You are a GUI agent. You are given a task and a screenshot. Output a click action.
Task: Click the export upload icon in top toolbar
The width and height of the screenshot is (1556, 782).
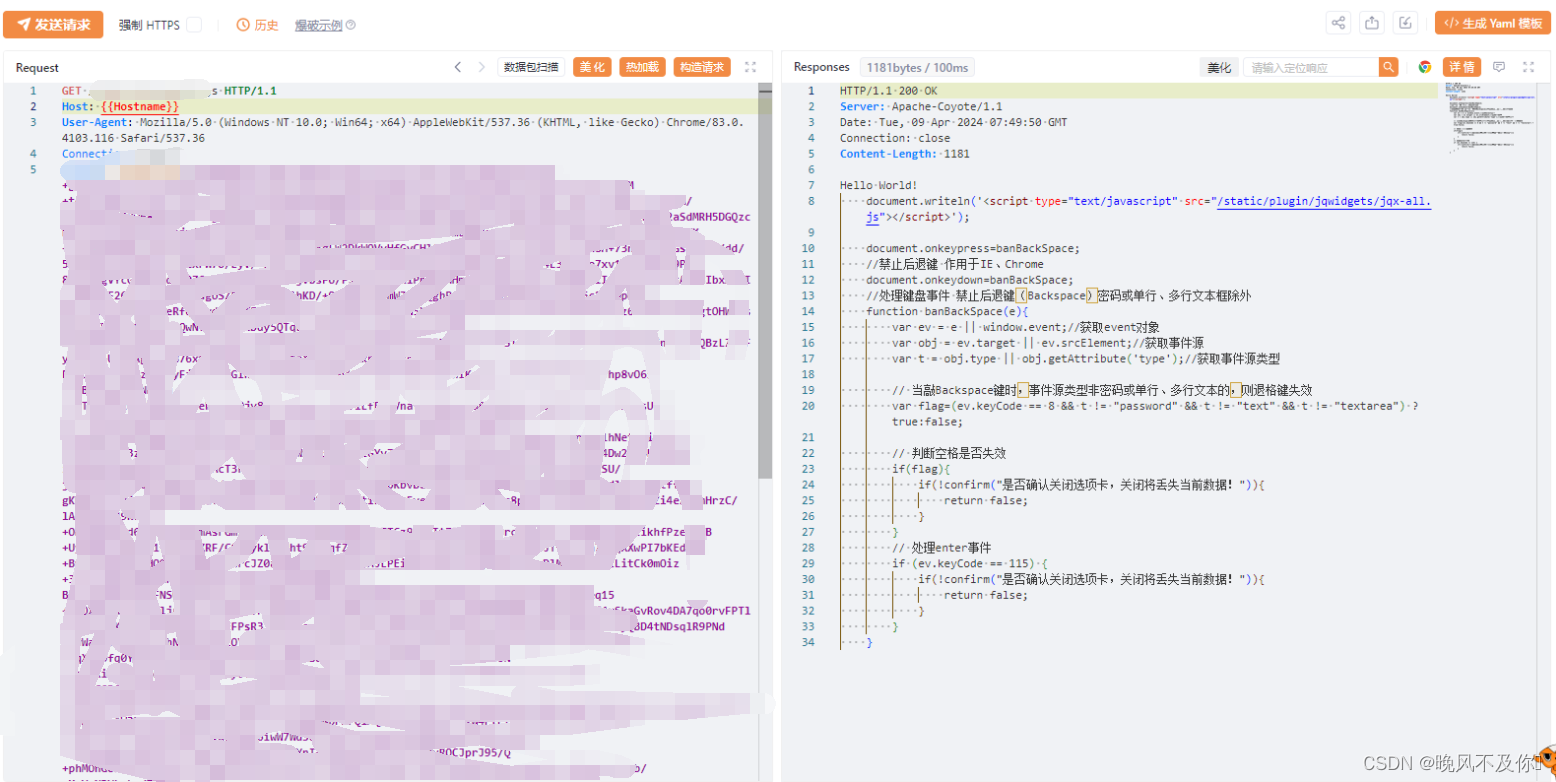pos(1372,23)
